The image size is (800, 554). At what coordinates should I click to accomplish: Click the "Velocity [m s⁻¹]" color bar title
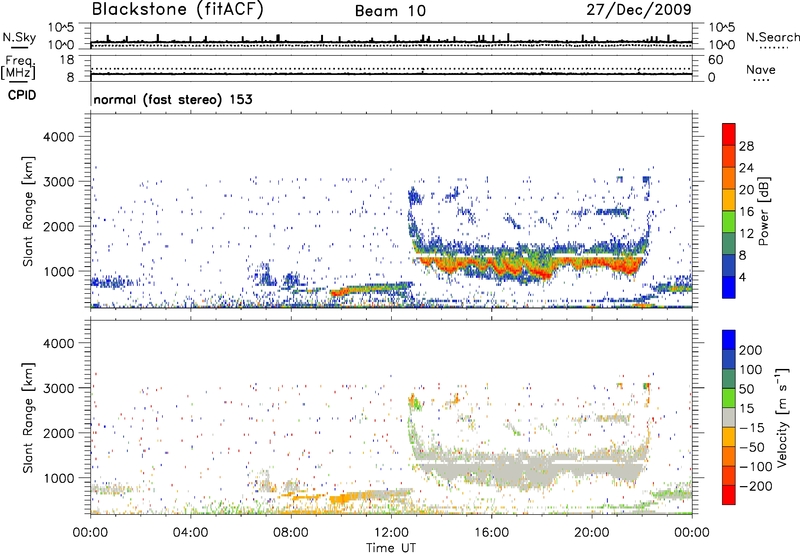782,417
